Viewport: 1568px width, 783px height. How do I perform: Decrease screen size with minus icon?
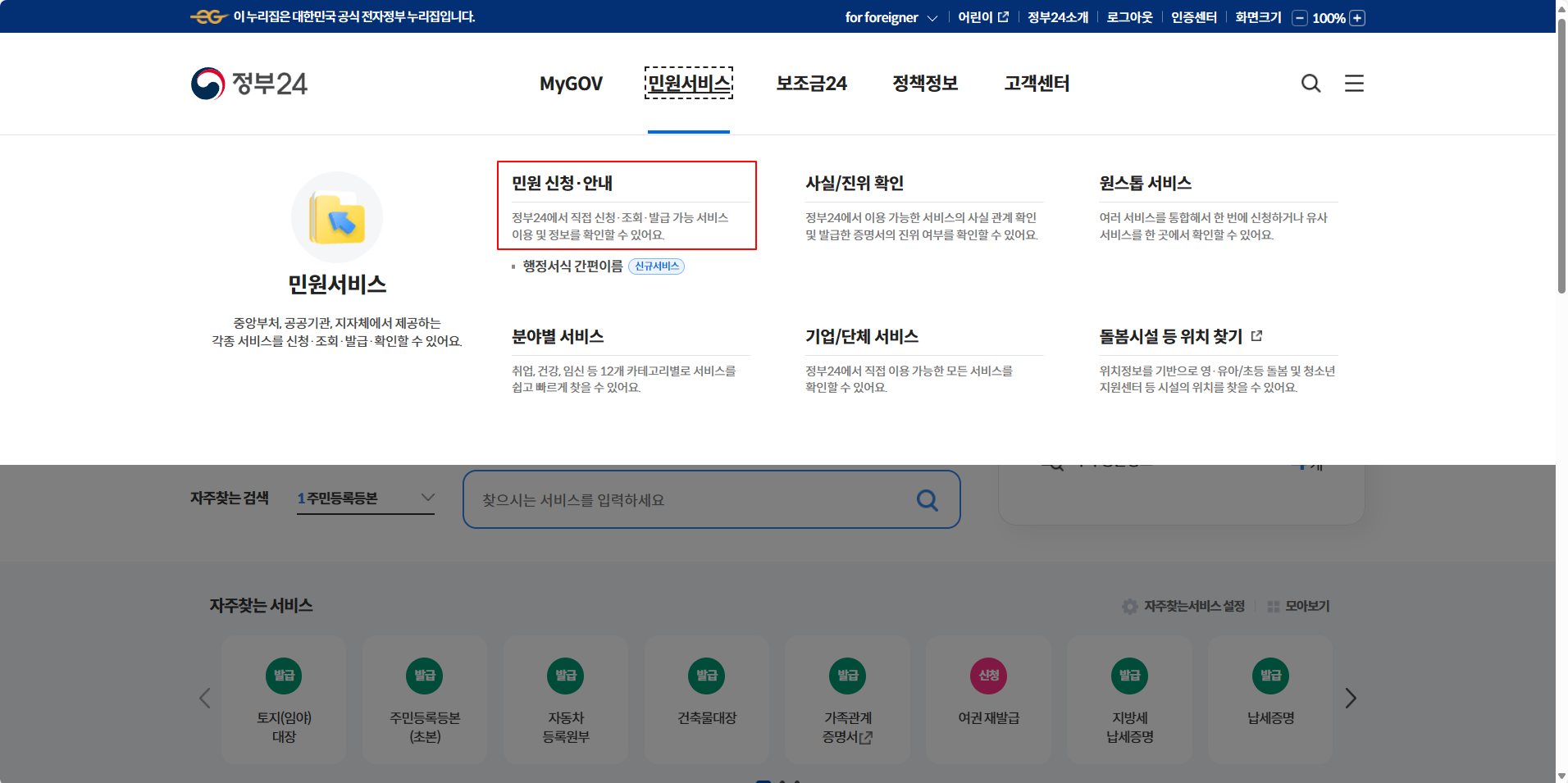point(1300,18)
